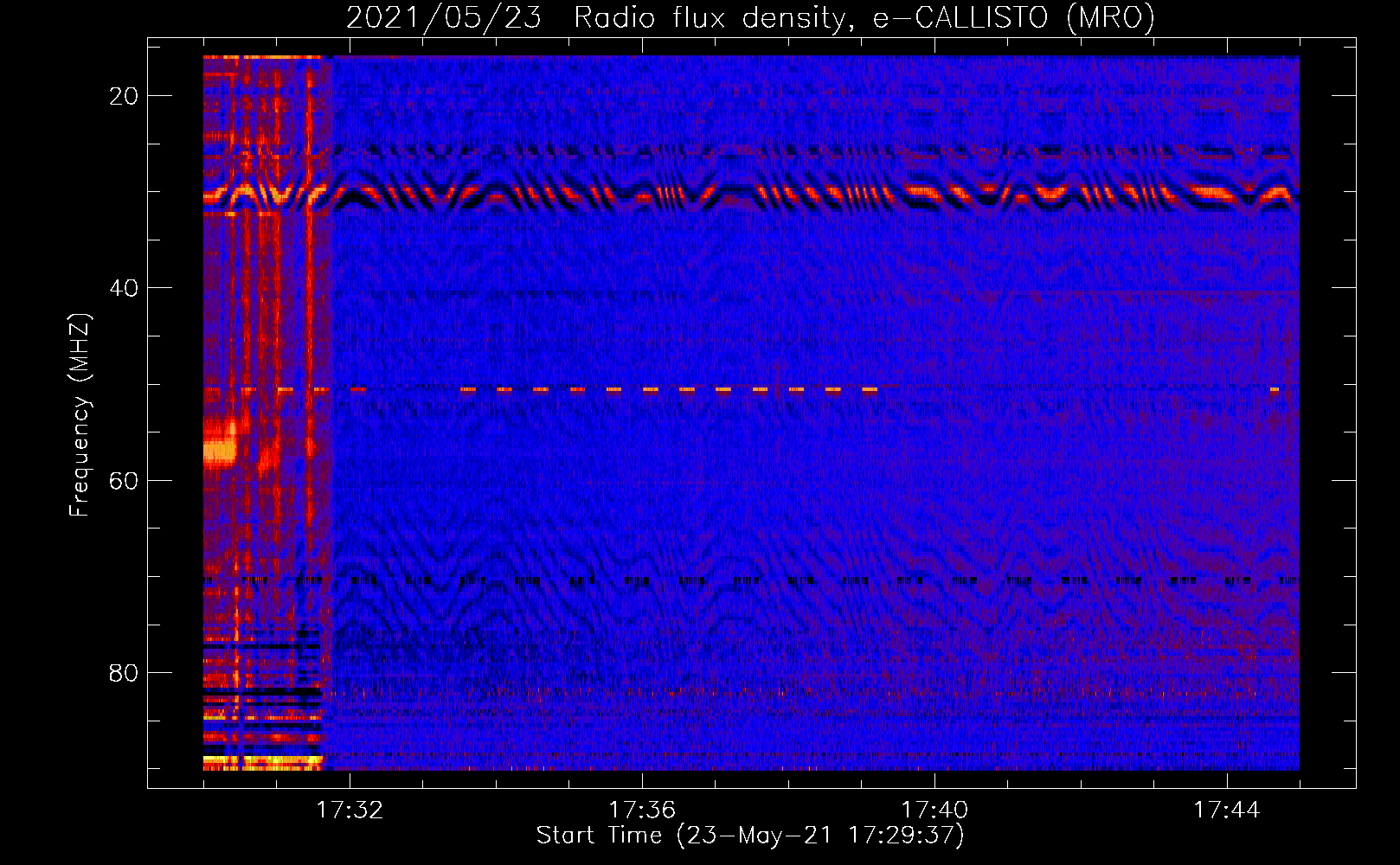Click the 17:36 time tick label

point(642,810)
